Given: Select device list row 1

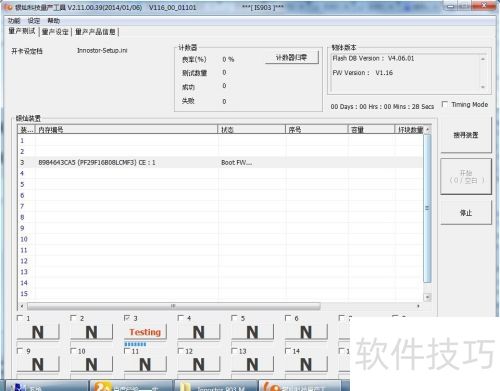Looking at the screenshot, I should [x=220, y=141].
